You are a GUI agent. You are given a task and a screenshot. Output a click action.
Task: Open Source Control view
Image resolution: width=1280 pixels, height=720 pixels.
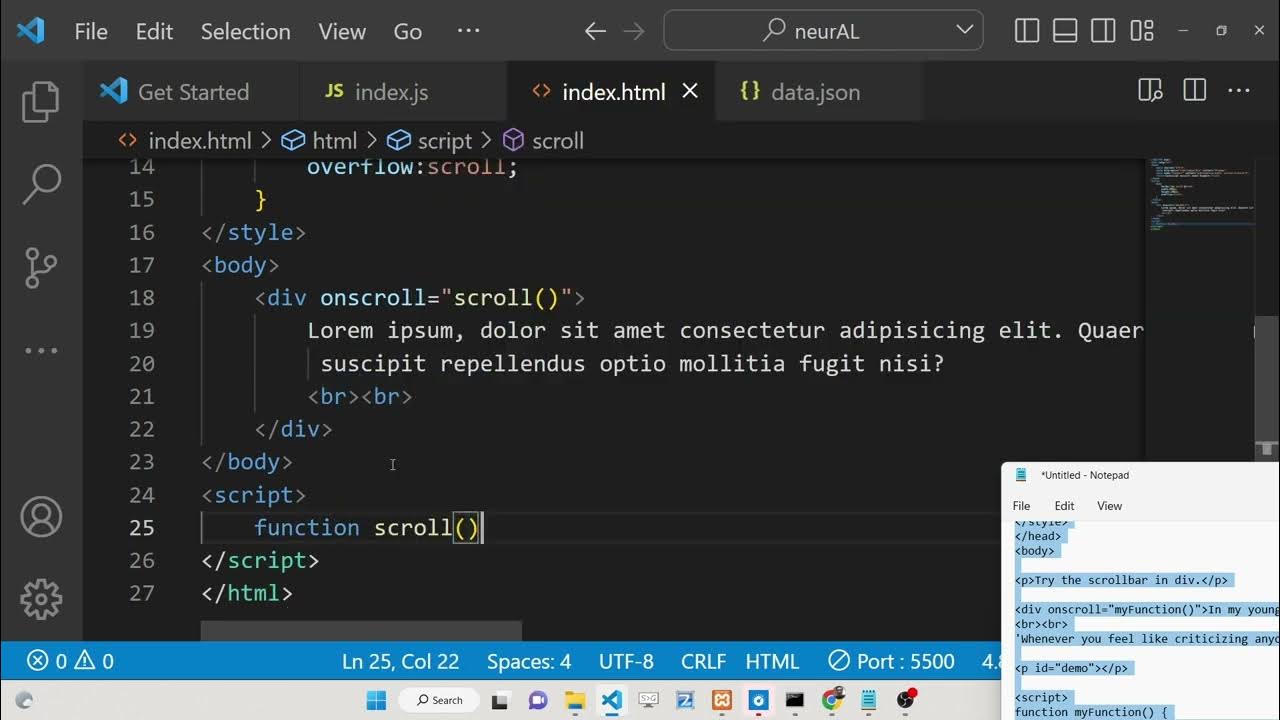[x=41, y=267]
